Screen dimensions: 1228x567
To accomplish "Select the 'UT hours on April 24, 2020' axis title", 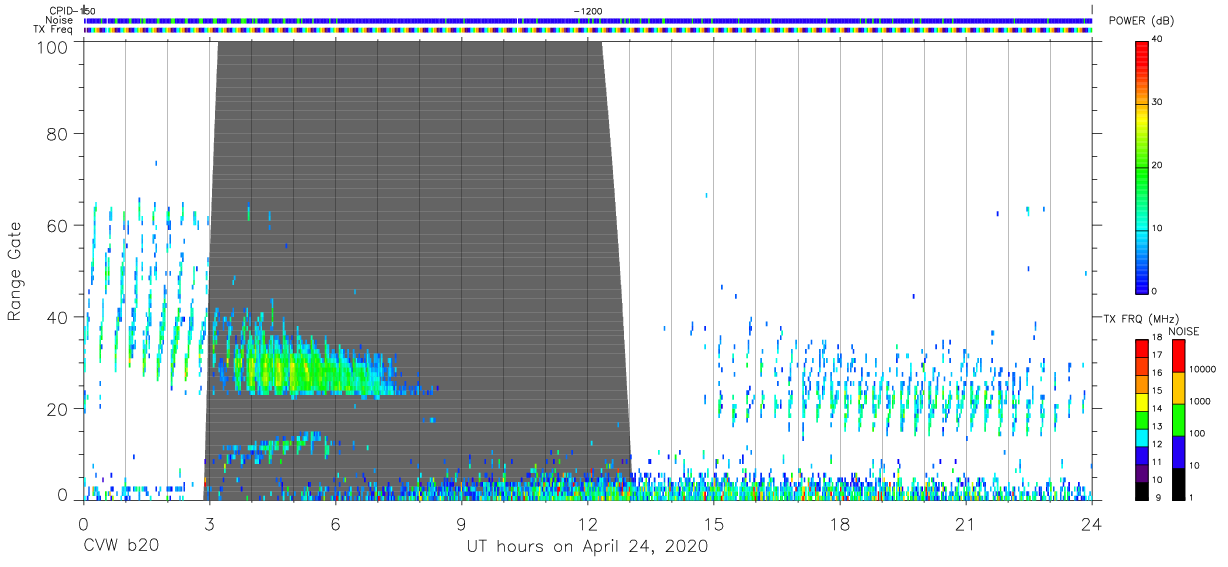I will click(587, 546).
